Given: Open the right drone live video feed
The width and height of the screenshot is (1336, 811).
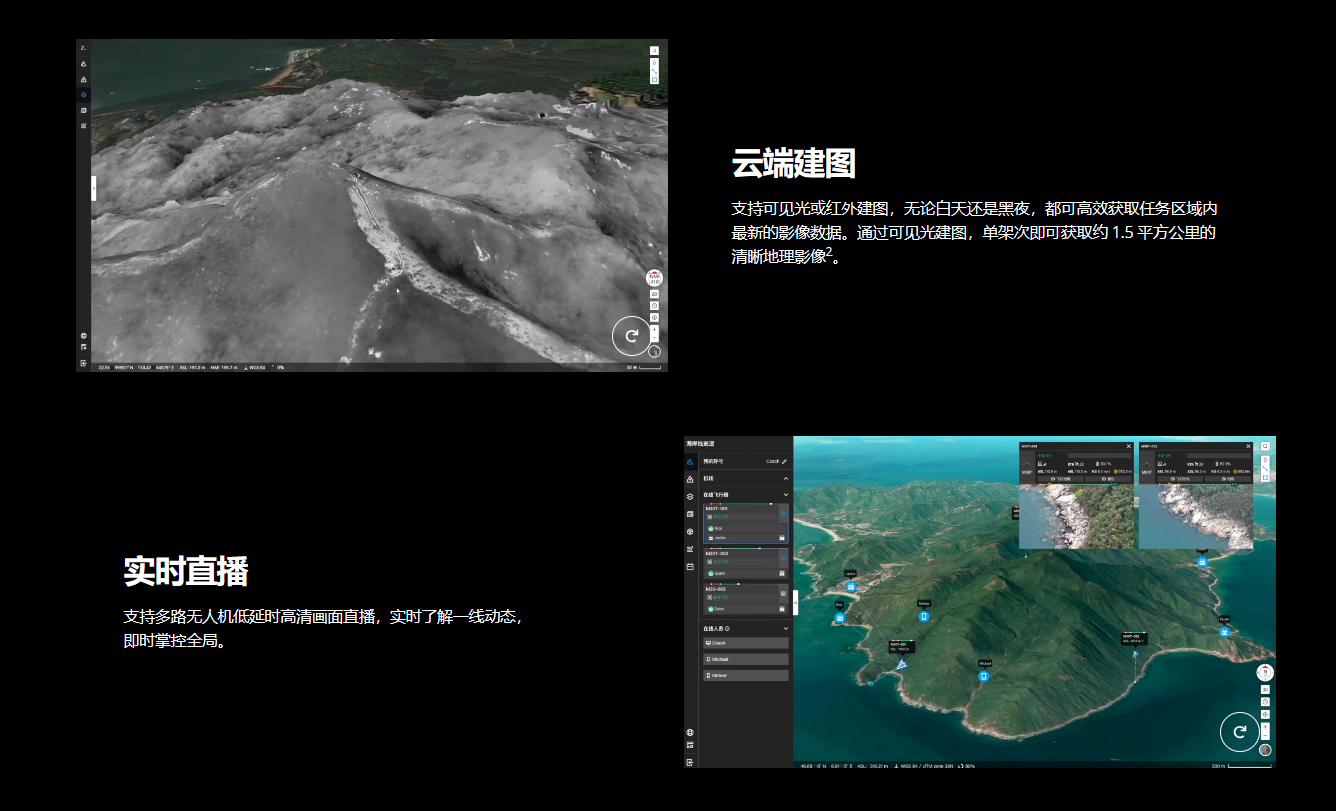Looking at the screenshot, I should tap(1196, 516).
